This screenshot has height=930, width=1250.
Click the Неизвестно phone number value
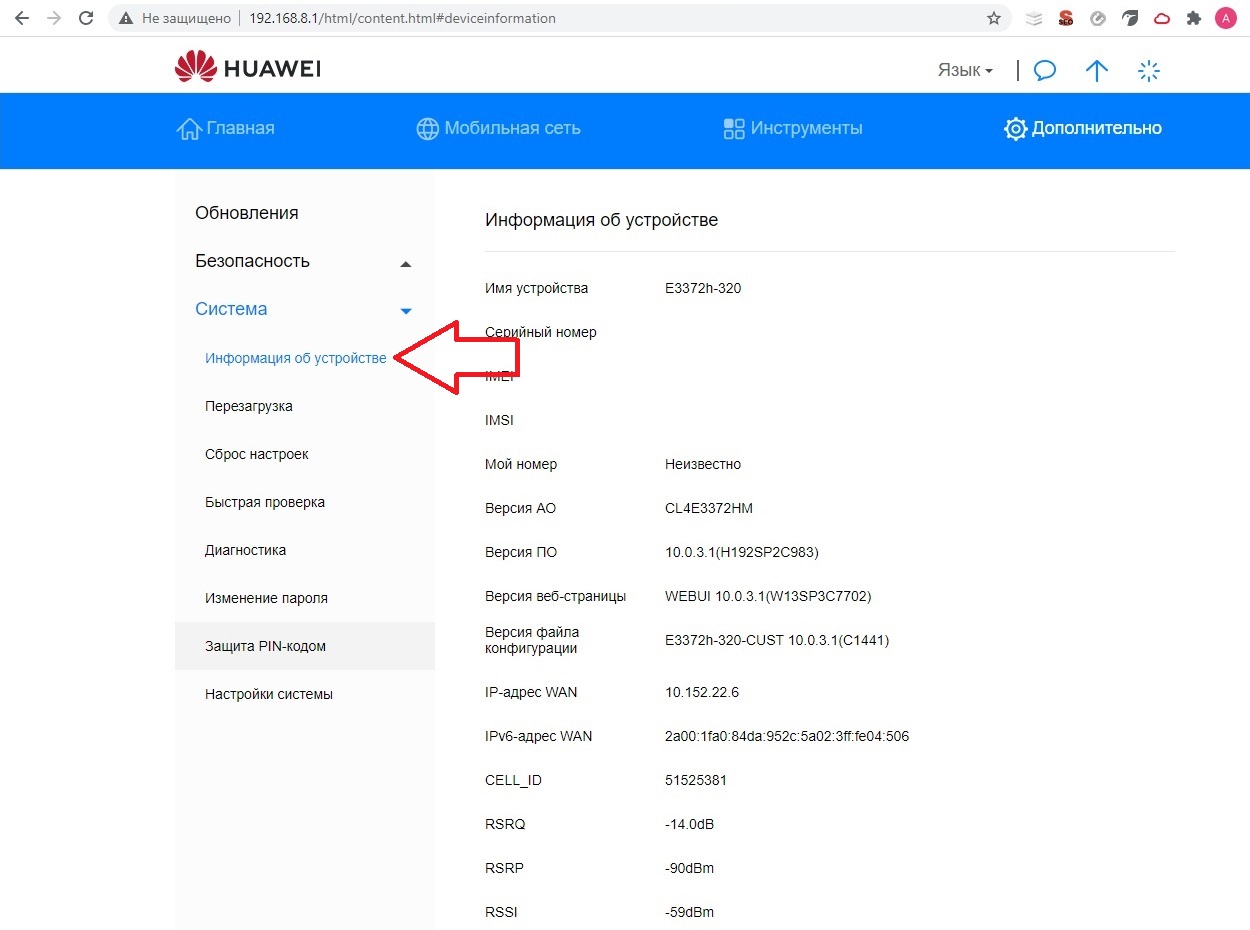coord(703,464)
